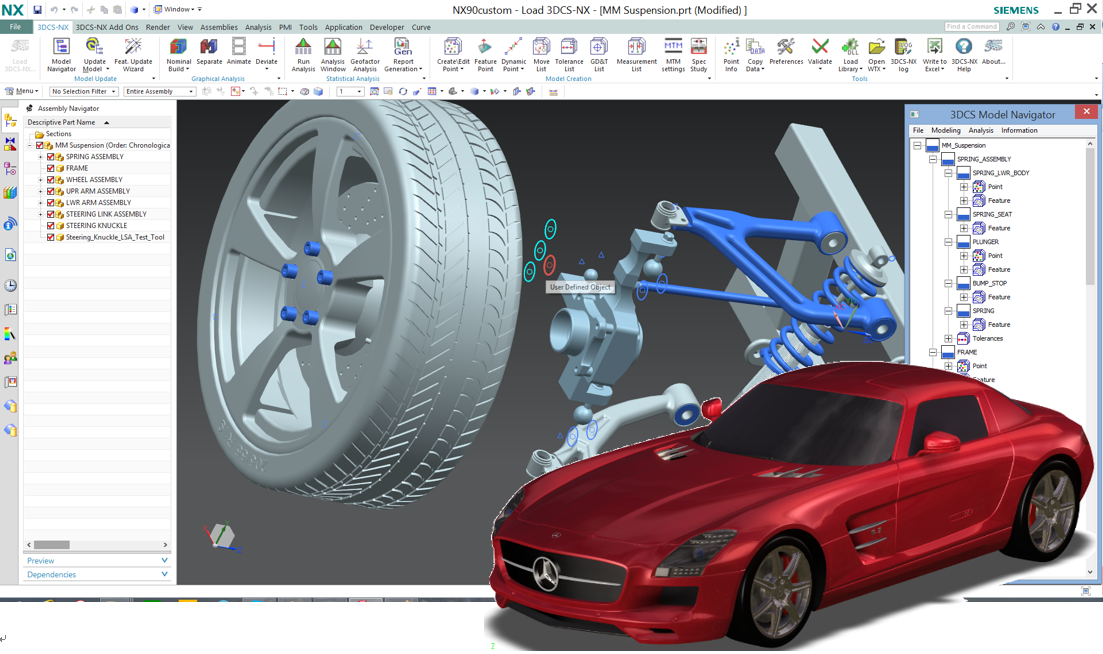Open Modeling menu in 3DCS Model Navigator
This screenshot has height=654, width=1103.
[945, 130]
